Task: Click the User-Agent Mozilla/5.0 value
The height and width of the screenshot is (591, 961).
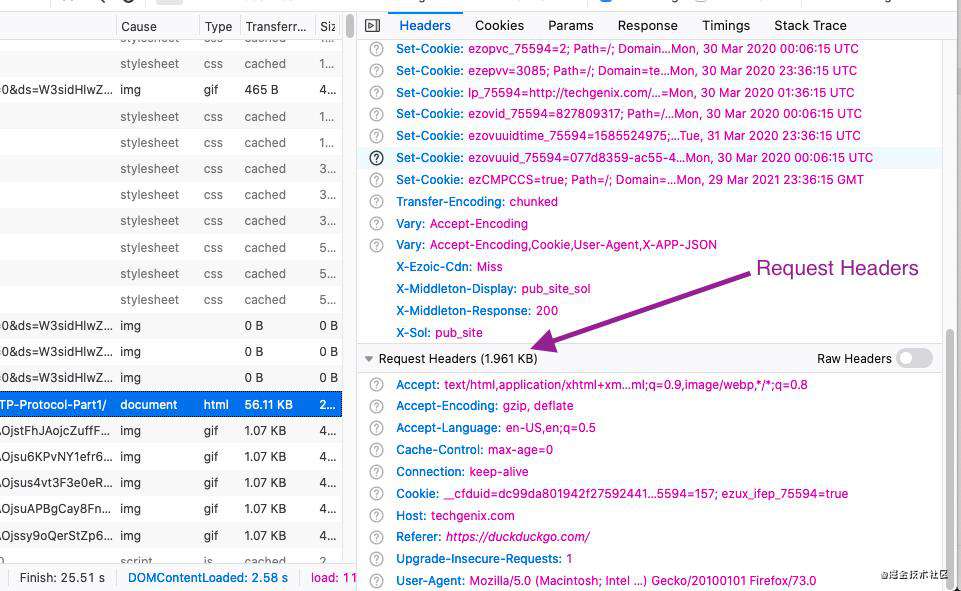Action: click(x=642, y=581)
